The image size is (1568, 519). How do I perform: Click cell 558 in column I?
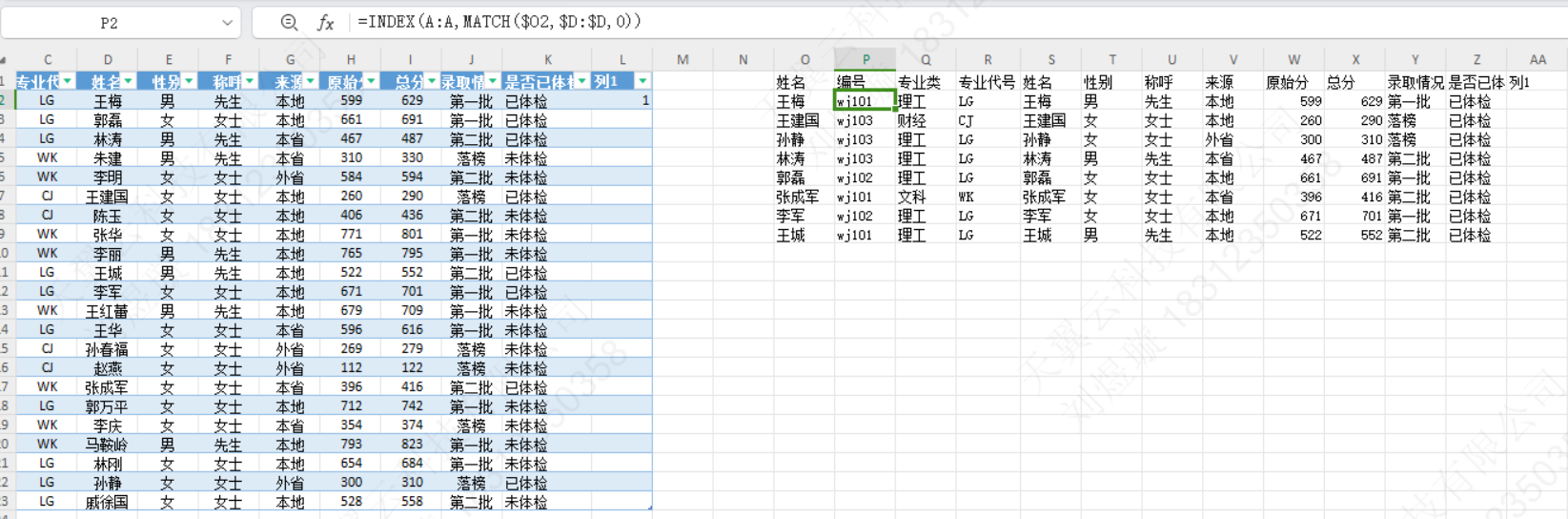click(x=412, y=502)
